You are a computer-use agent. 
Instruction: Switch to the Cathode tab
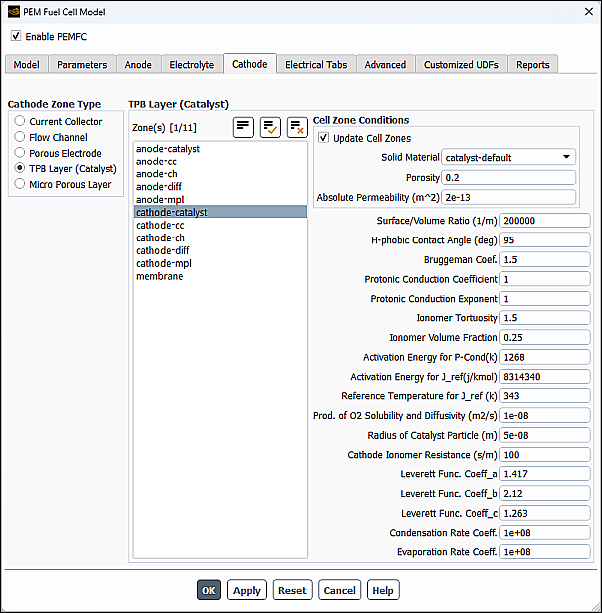[250, 64]
